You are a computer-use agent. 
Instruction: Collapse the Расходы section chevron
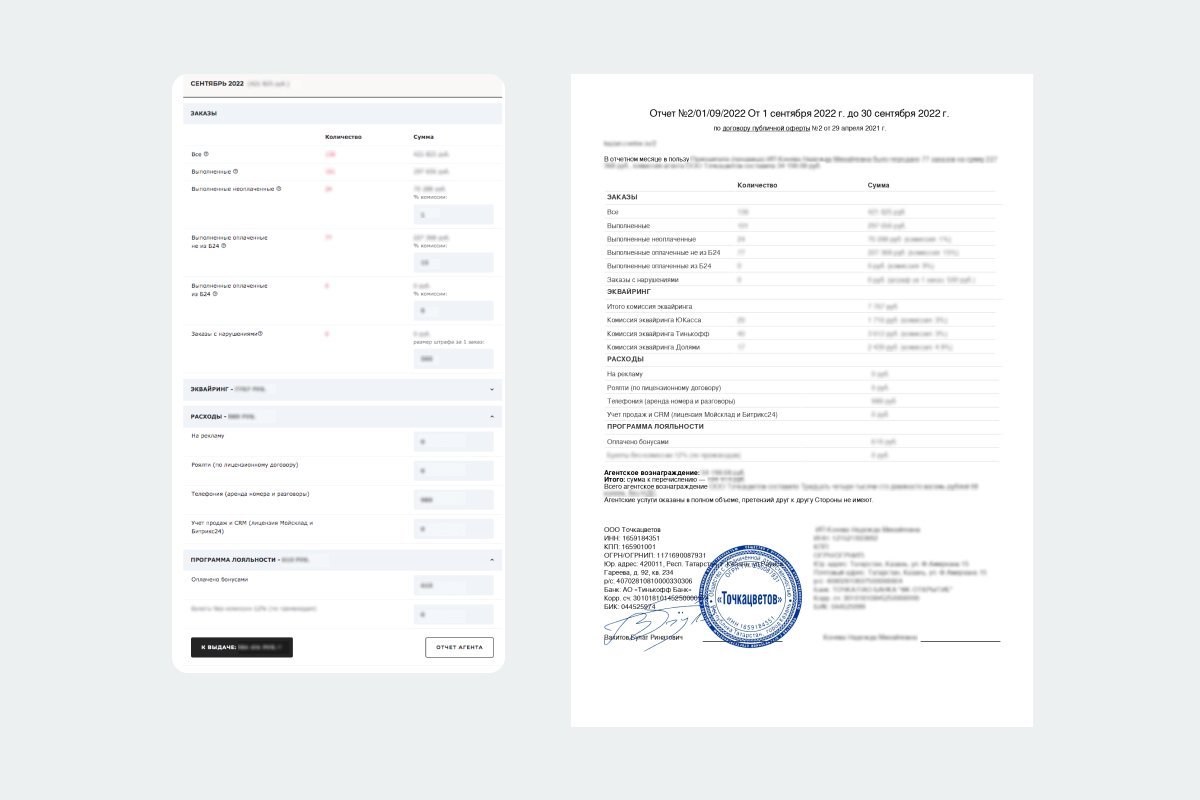491,415
